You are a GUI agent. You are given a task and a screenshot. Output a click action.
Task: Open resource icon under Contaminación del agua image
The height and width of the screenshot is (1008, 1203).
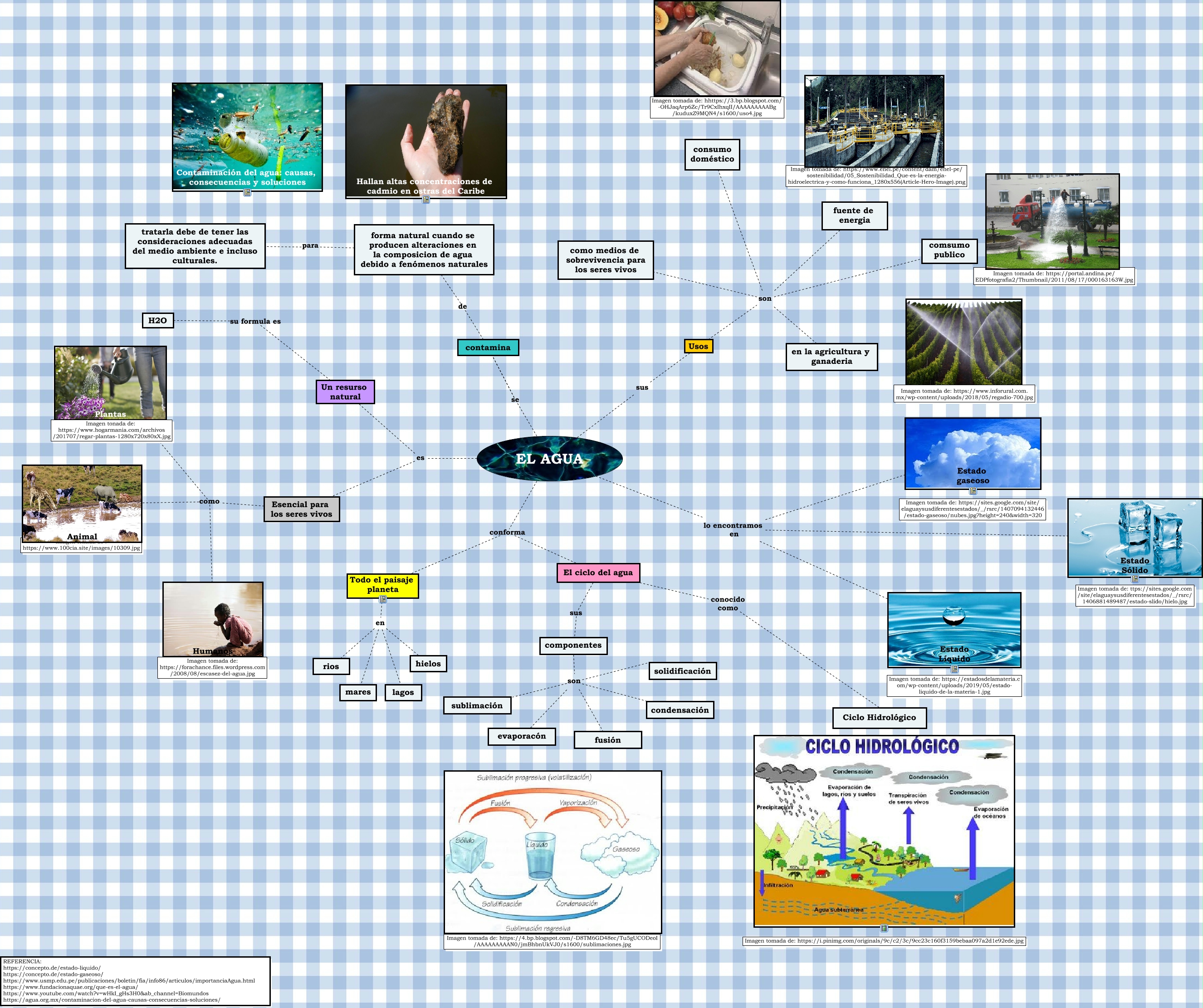click(247, 192)
